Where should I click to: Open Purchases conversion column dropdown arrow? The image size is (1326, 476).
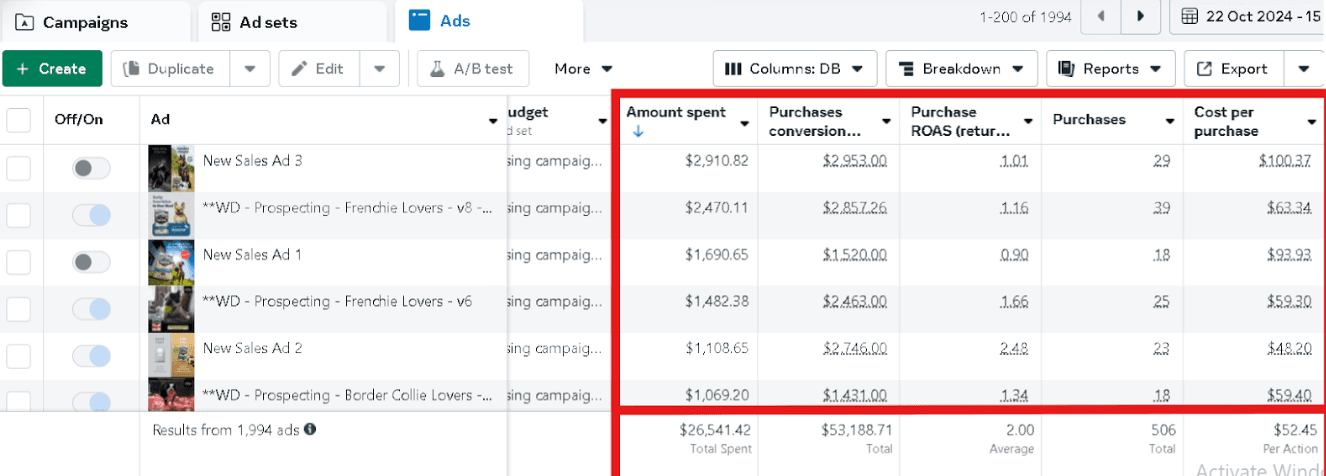tap(887, 122)
